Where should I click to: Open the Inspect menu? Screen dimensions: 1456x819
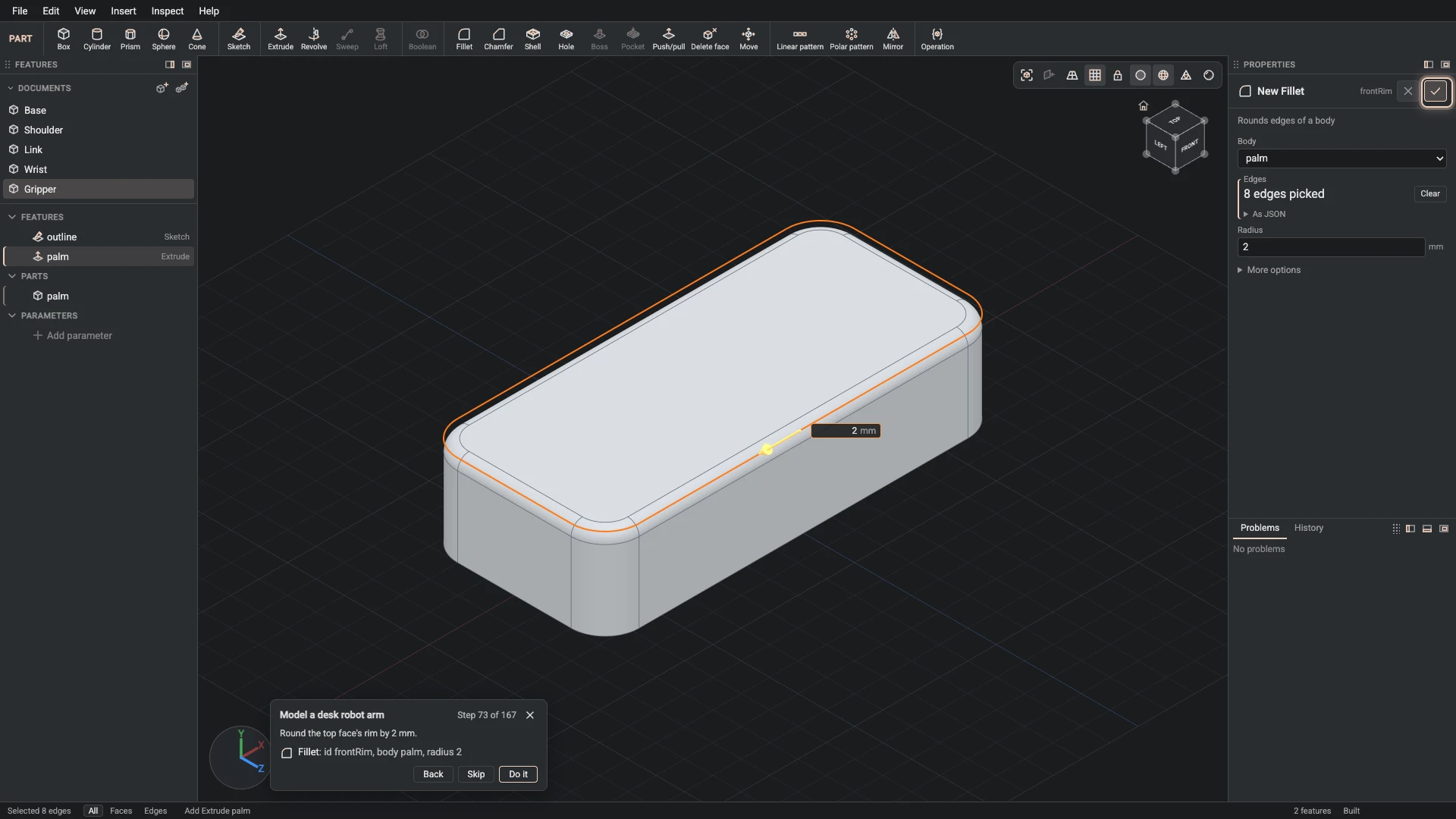point(168,11)
